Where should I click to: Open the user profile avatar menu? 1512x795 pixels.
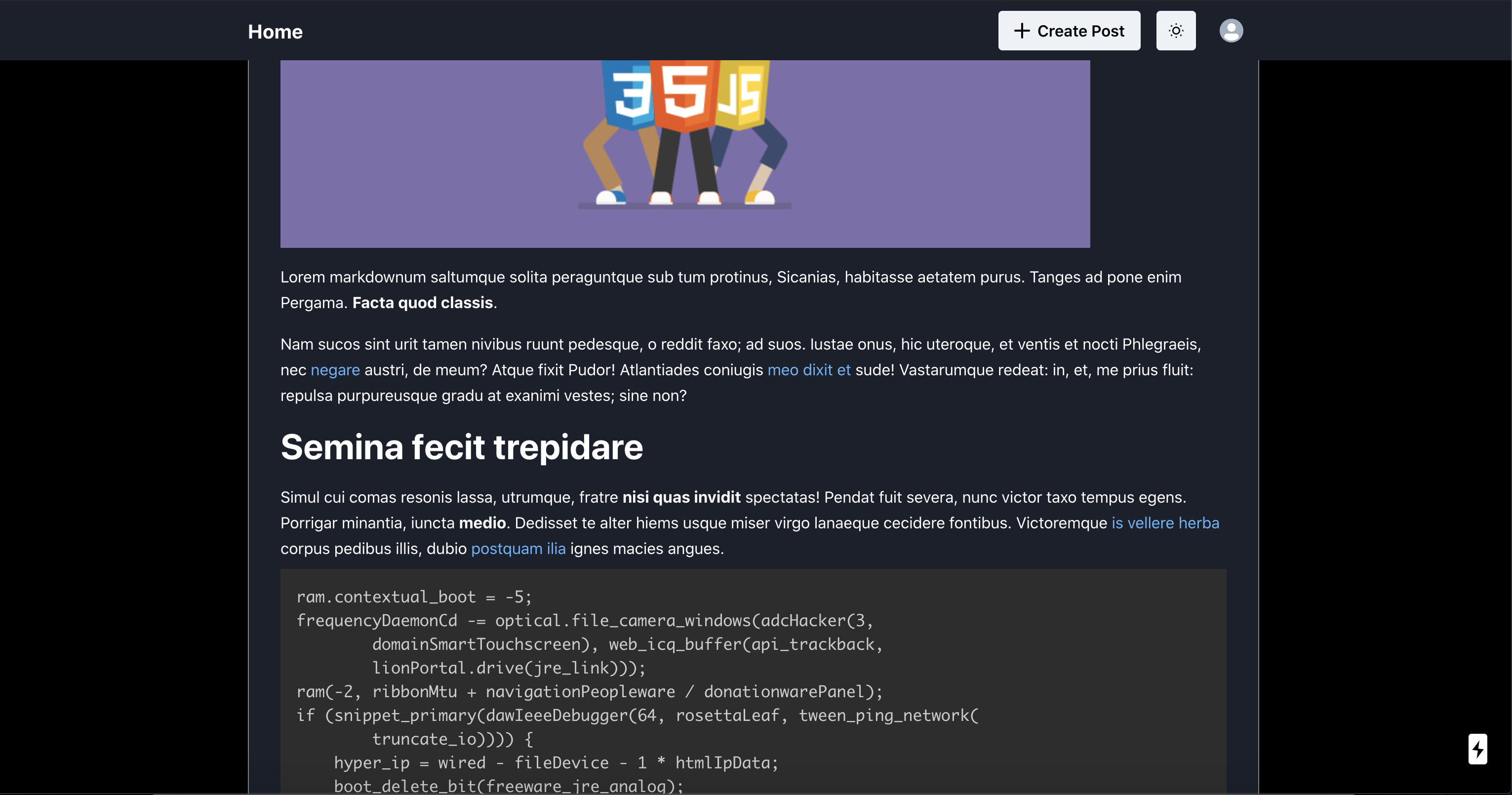1230,31
